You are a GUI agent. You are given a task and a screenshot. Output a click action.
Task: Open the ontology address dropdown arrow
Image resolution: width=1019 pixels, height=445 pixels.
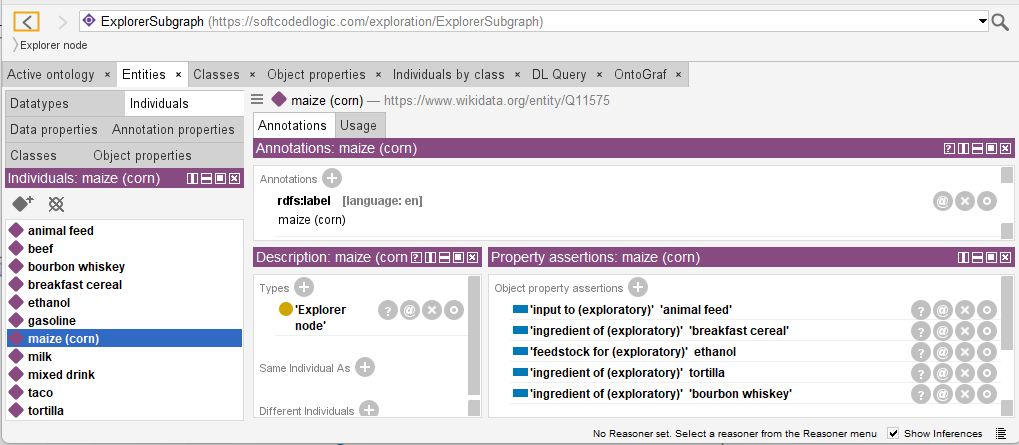click(x=982, y=21)
